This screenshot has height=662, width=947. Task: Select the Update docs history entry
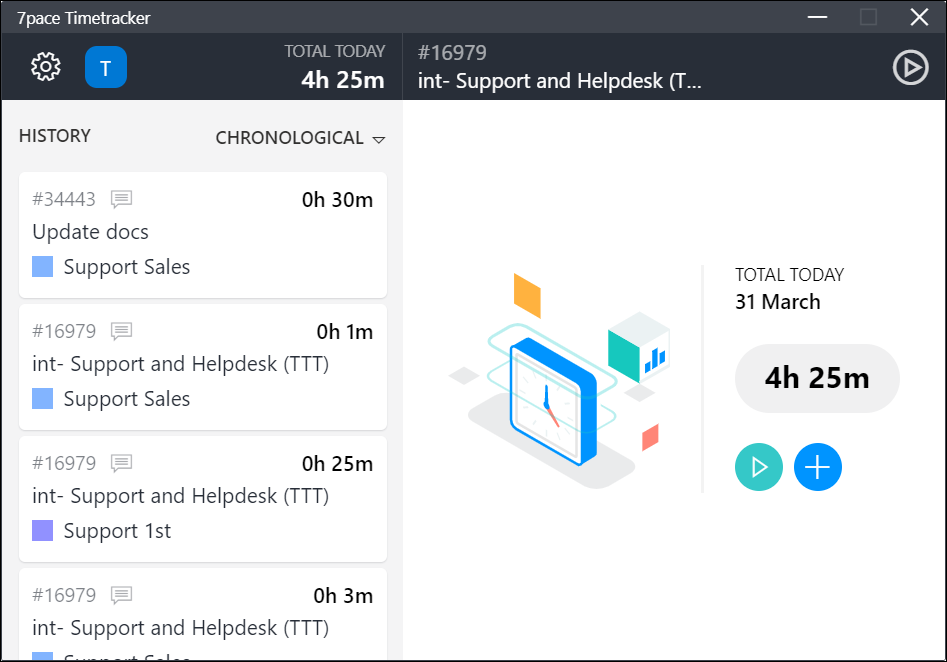point(203,235)
